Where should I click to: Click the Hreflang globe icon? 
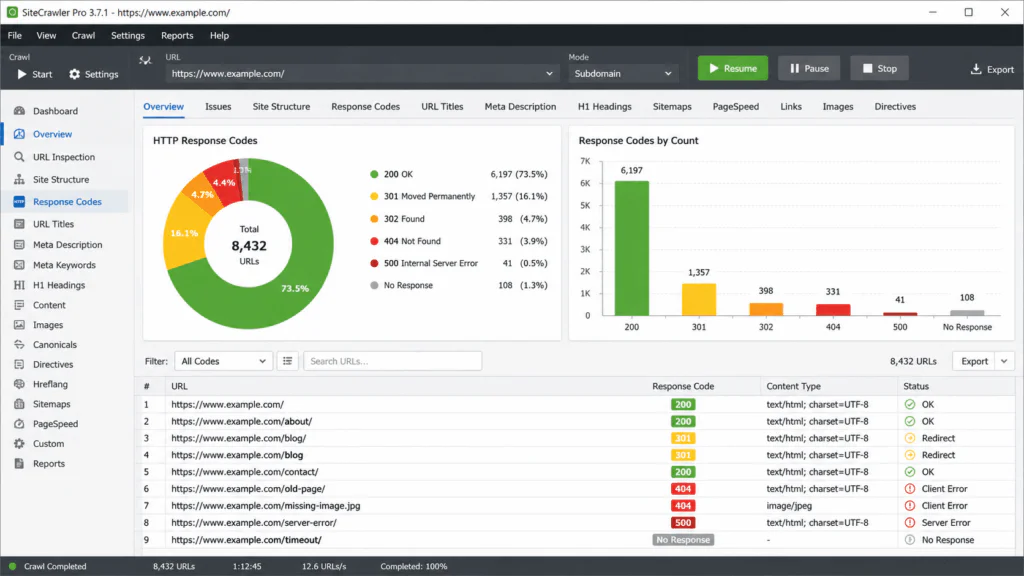[19, 384]
